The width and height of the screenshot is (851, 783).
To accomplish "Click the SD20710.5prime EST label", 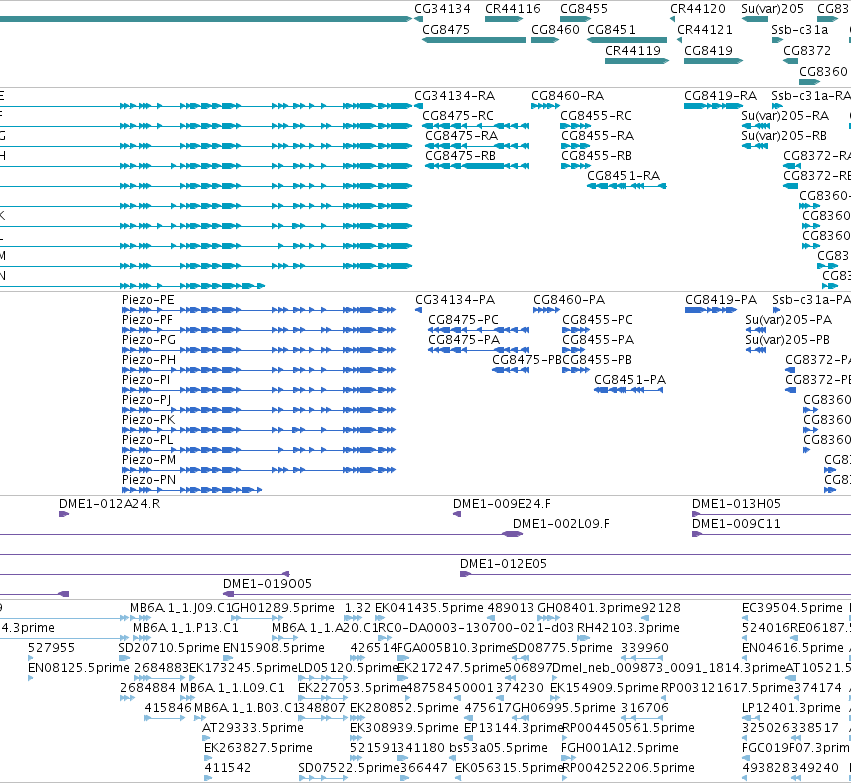I will 169,648.
